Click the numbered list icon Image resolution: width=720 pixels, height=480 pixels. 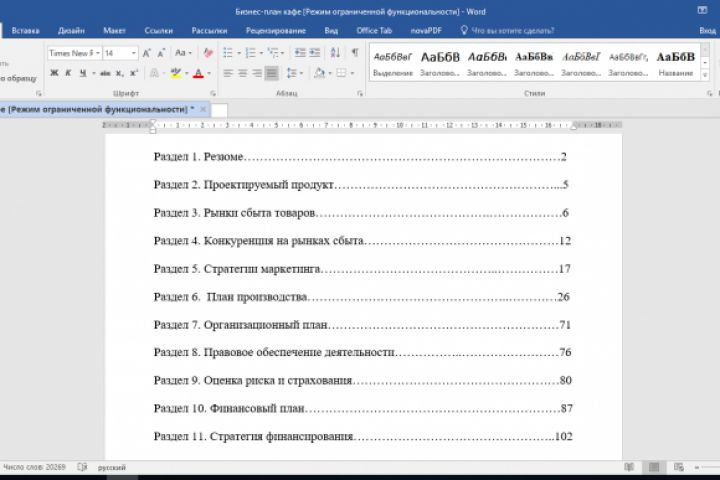pyautogui.click(x=250, y=53)
